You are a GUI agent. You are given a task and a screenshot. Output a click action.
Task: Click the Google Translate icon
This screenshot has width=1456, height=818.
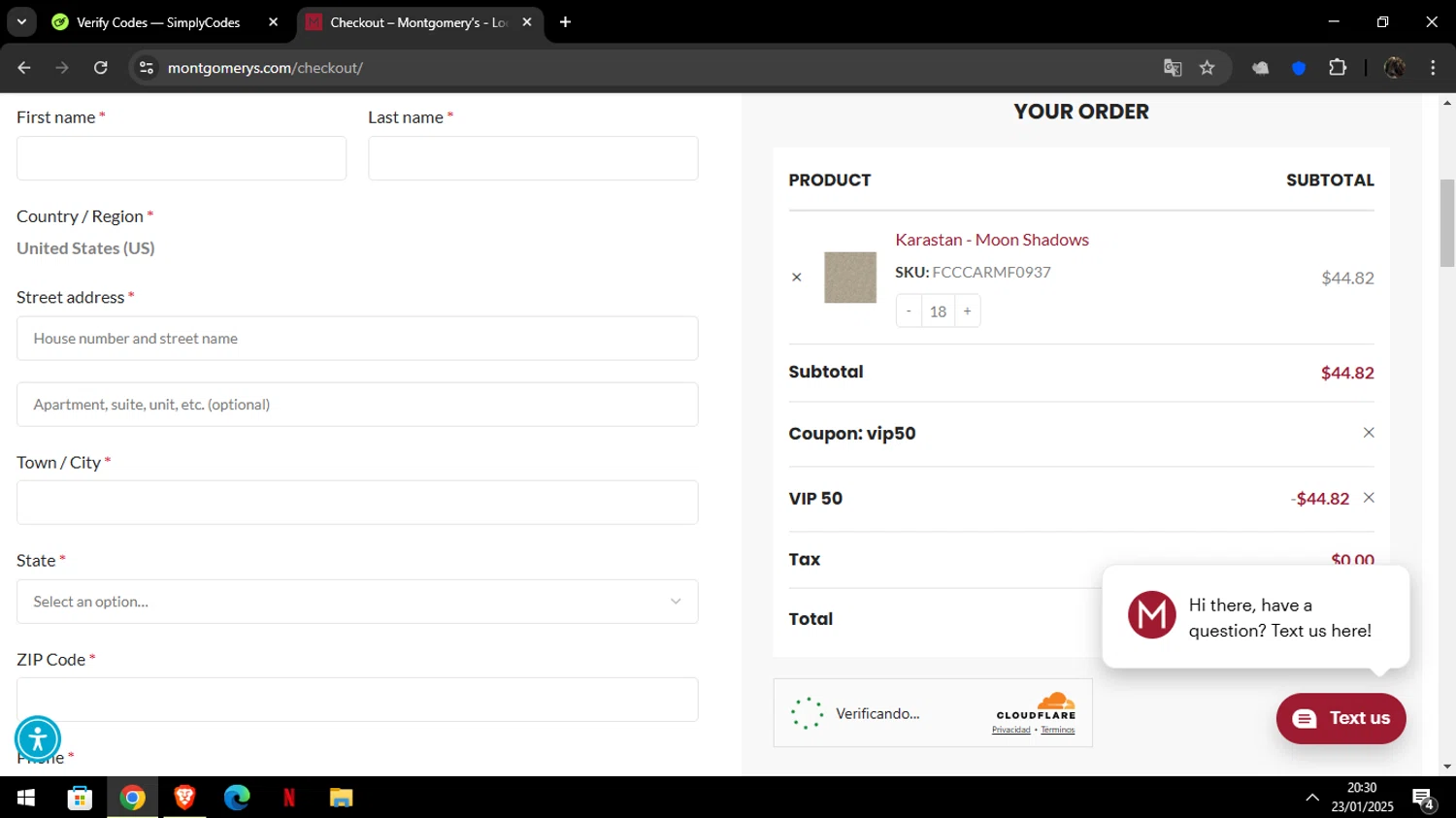(x=1173, y=68)
